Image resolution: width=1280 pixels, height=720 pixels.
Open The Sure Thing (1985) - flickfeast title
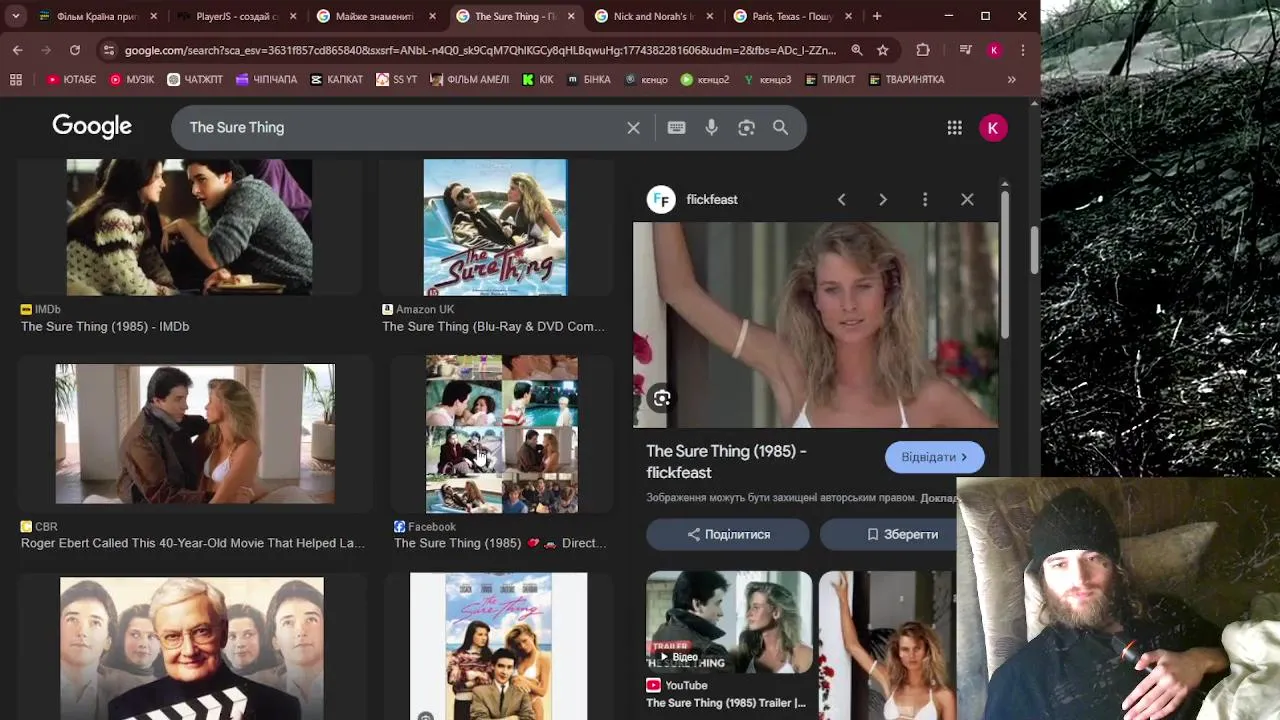click(726, 461)
